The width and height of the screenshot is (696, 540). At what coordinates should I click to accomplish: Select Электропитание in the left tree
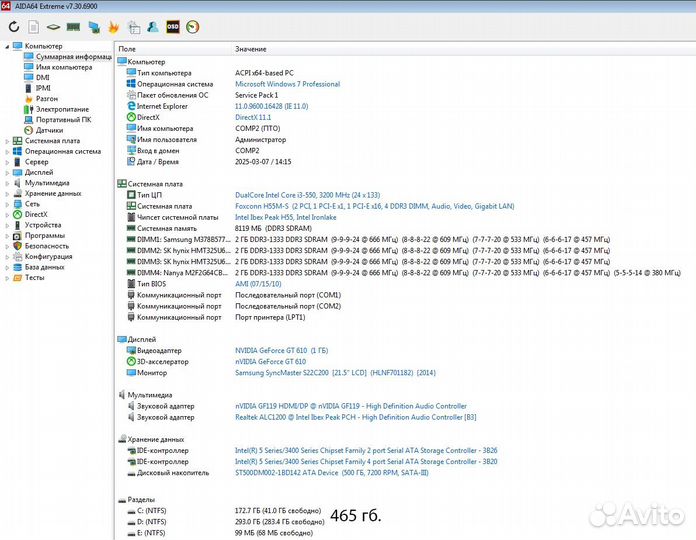pos(62,109)
